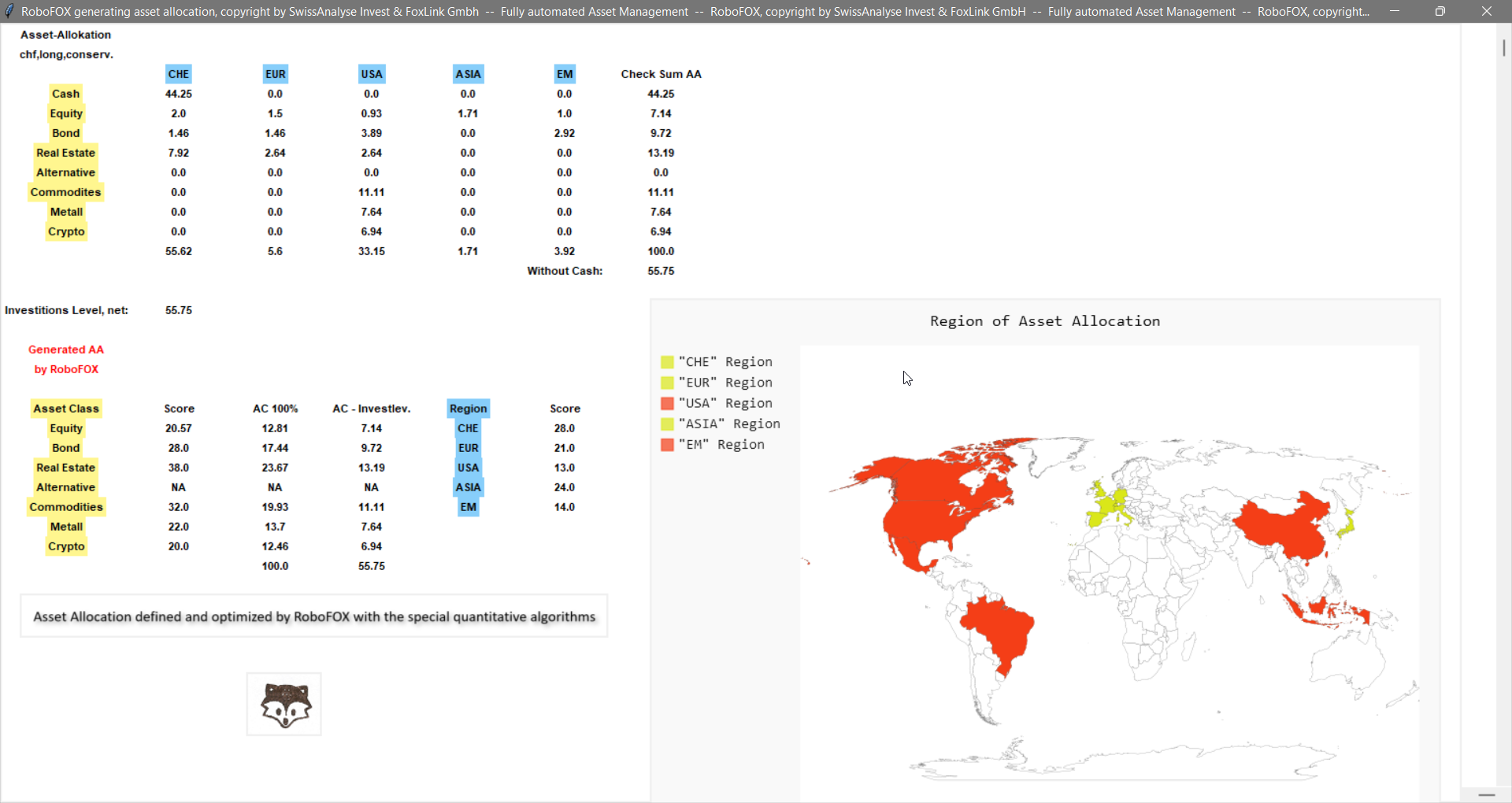Click the Equity row label in the top table
Screen dimensions: 1512x803
(66, 113)
